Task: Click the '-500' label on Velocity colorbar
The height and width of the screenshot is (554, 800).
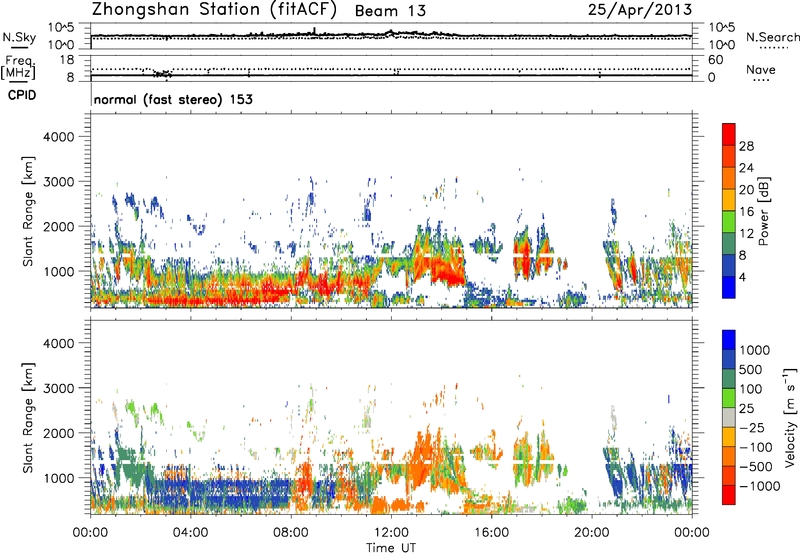Action: click(x=755, y=467)
